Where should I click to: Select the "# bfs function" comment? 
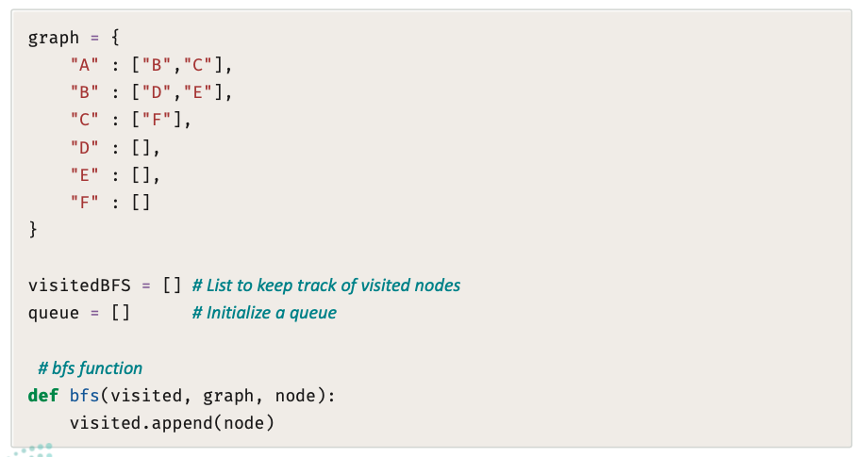click(90, 368)
